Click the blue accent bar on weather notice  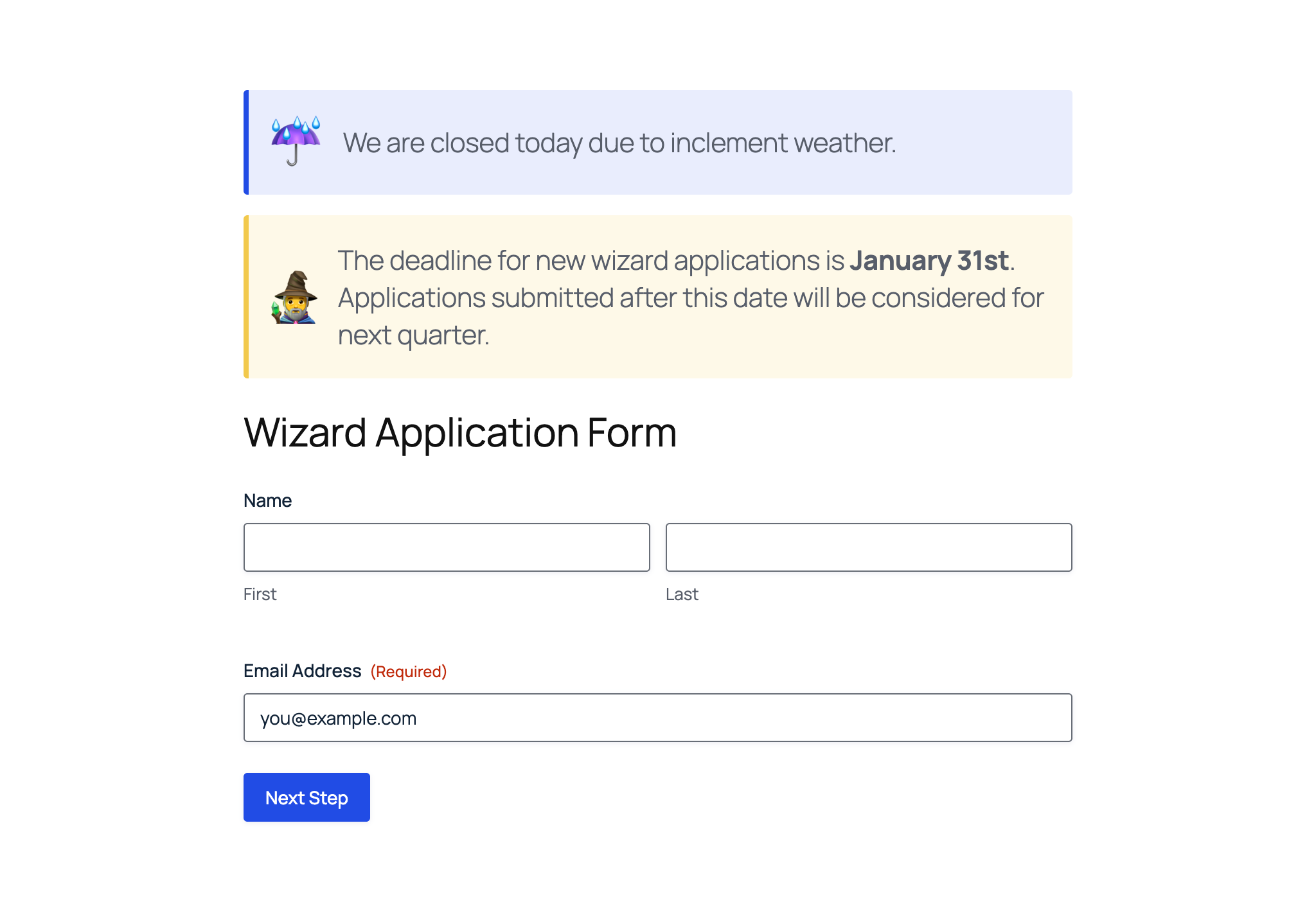[246, 142]
